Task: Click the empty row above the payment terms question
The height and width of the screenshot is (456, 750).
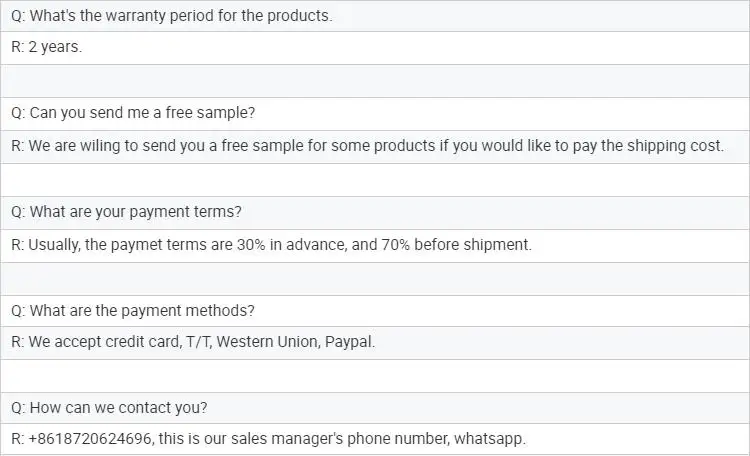Action: tap(375, 179)
